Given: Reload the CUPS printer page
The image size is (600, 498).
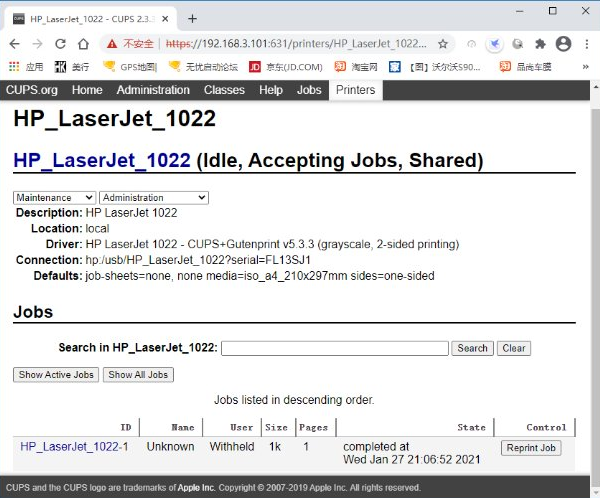Looking at the screenshot, I should 60,44.
